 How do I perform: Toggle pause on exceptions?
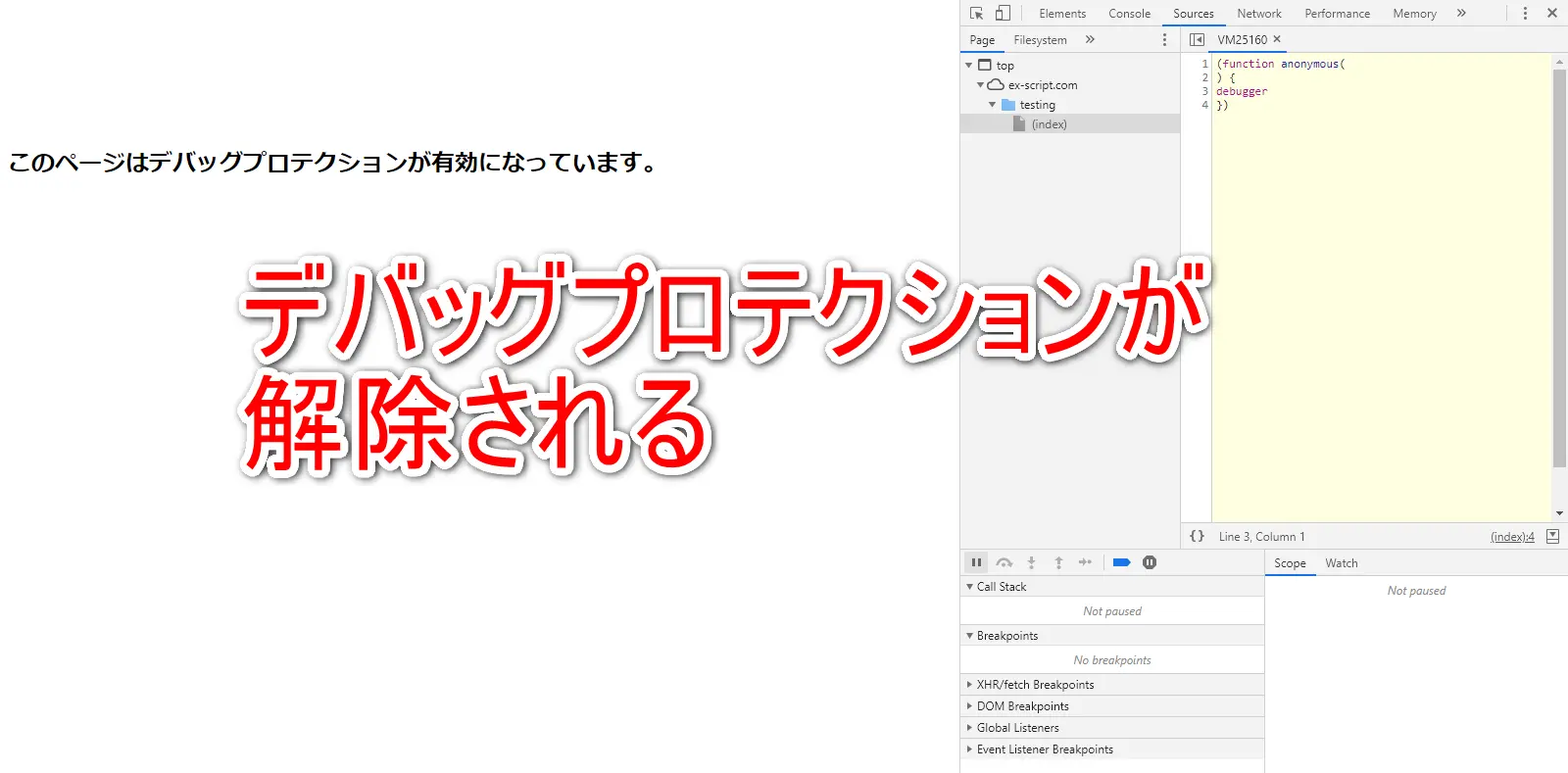tap(1150, 562)
